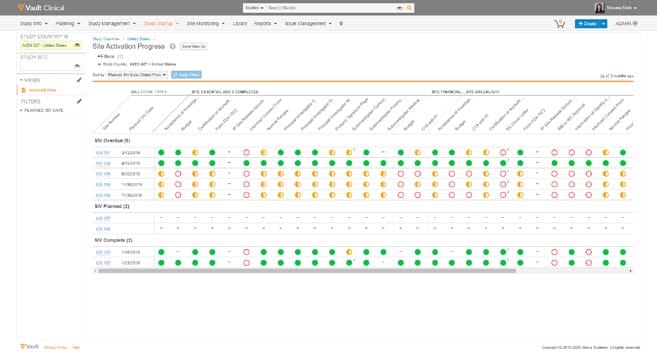Open the United States breadcrumb link
657x362 pixels.
point(139,39)
